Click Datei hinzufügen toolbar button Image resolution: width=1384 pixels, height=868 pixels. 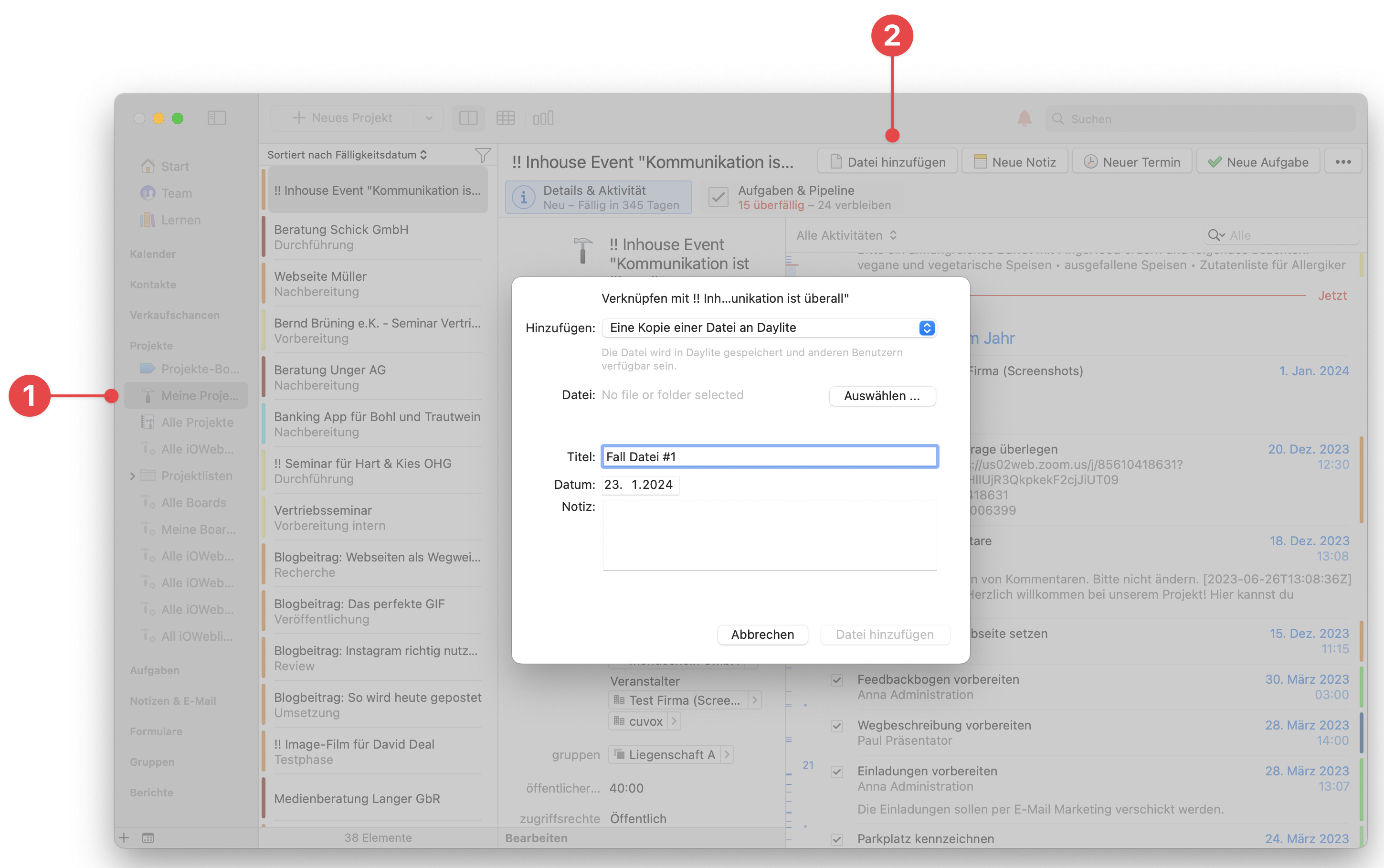[x=887, y=162]
